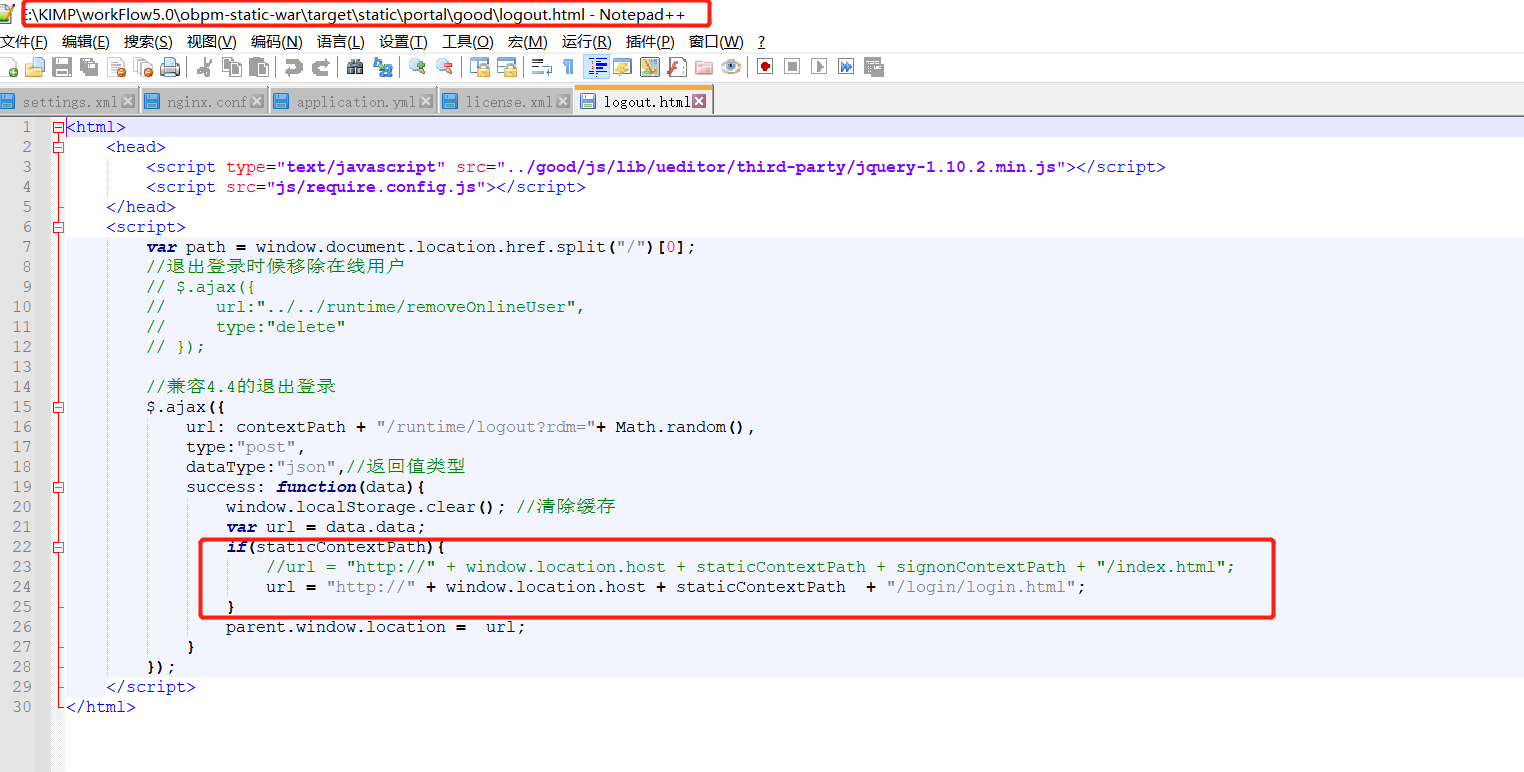This screenshot has width=1524, height=772.
Task: Collapse the html block fold marker on line 1
Action: 58,127
